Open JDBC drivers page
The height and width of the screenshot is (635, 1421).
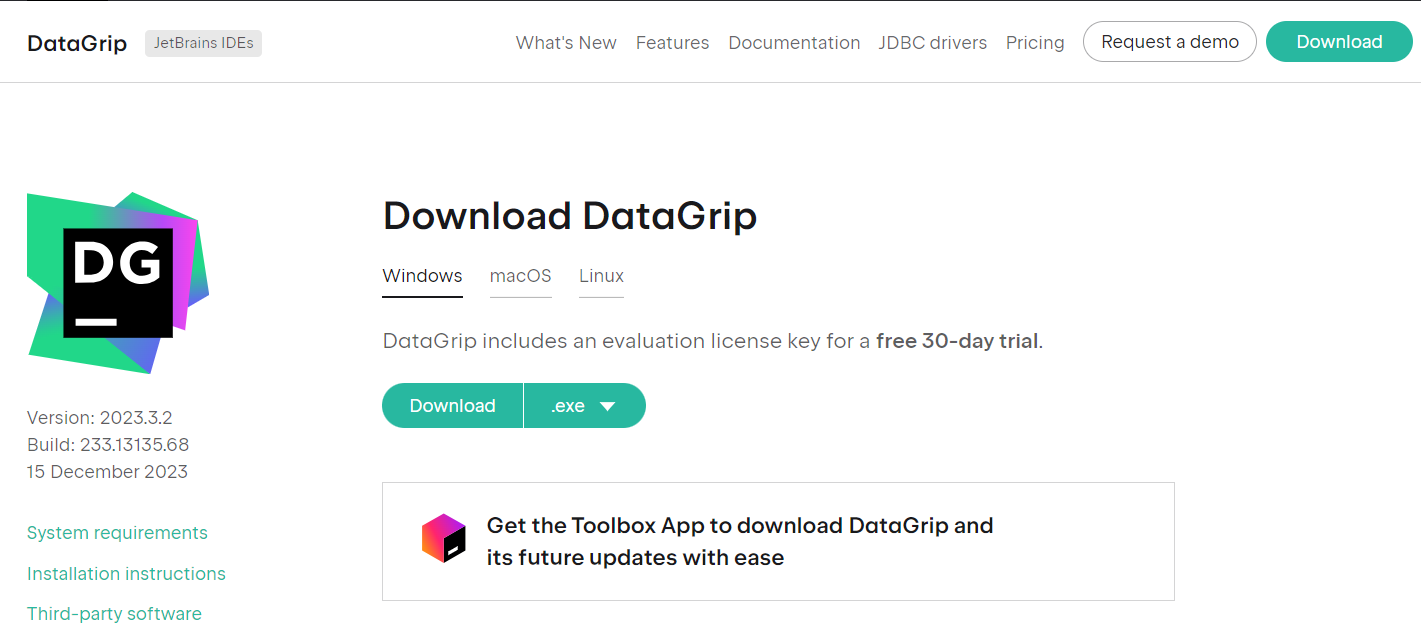pos(933,43)
